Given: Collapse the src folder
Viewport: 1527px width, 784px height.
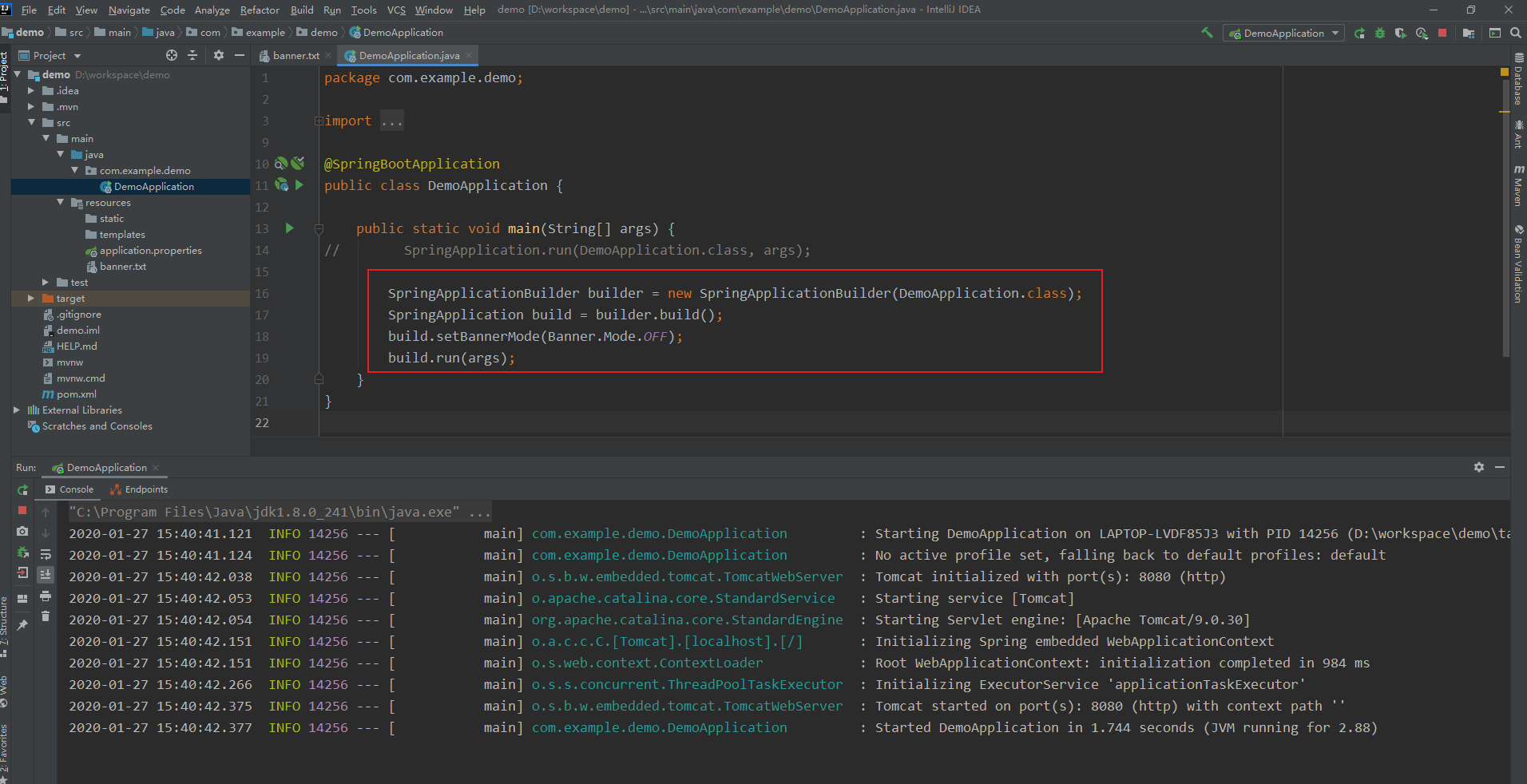Looking at the screenshot, I should [31, 122].
